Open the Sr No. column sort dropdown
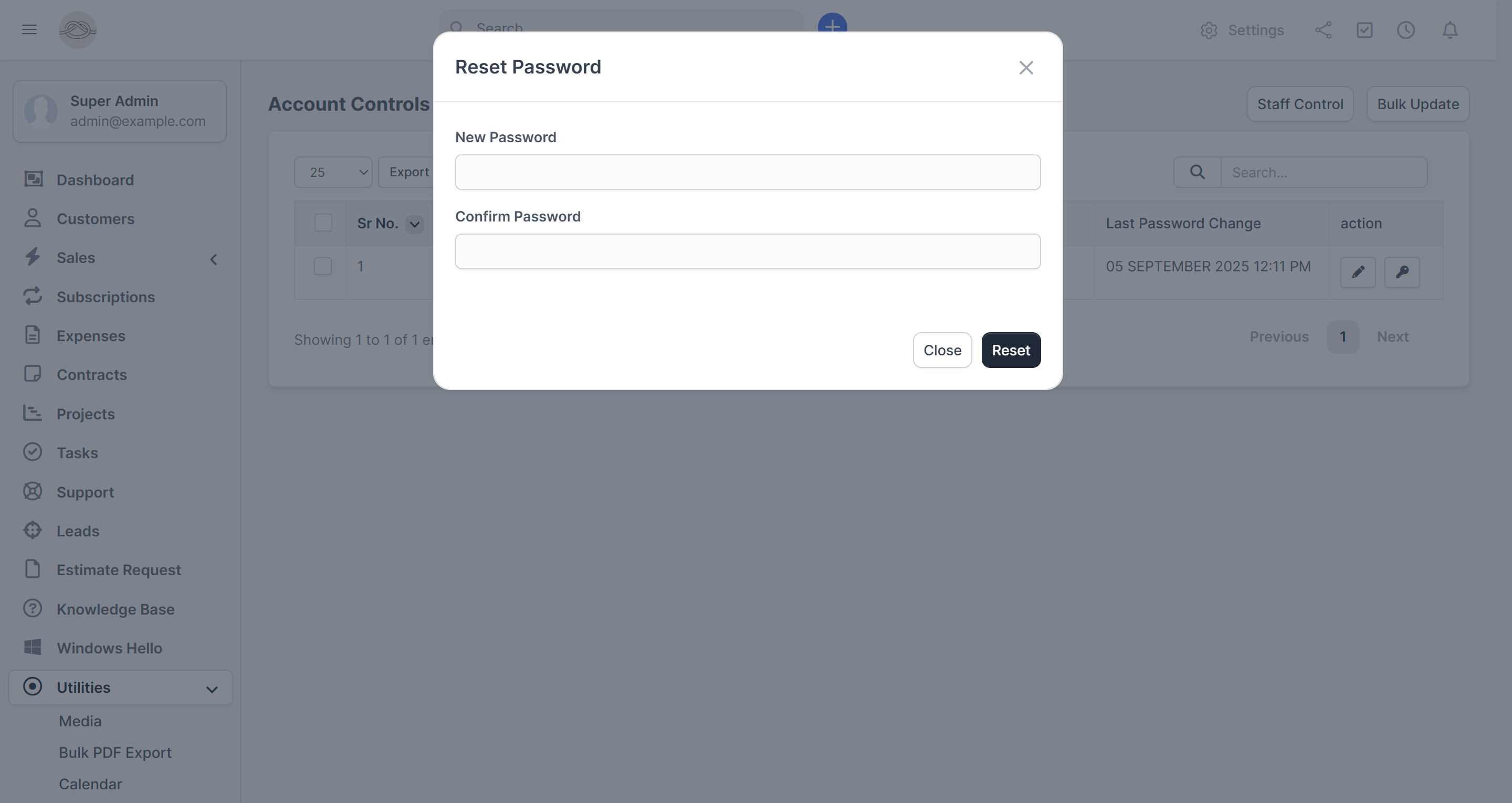1512x803 pixels. coord(415,224)
